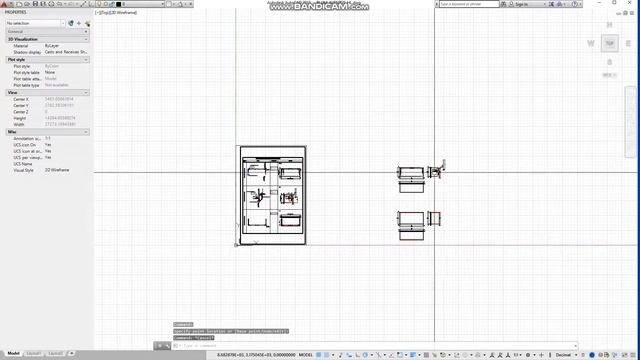This screenshot has height=360, width=640.
Task: Click the S compass direction on ViewCube
Action: point(609,62)
